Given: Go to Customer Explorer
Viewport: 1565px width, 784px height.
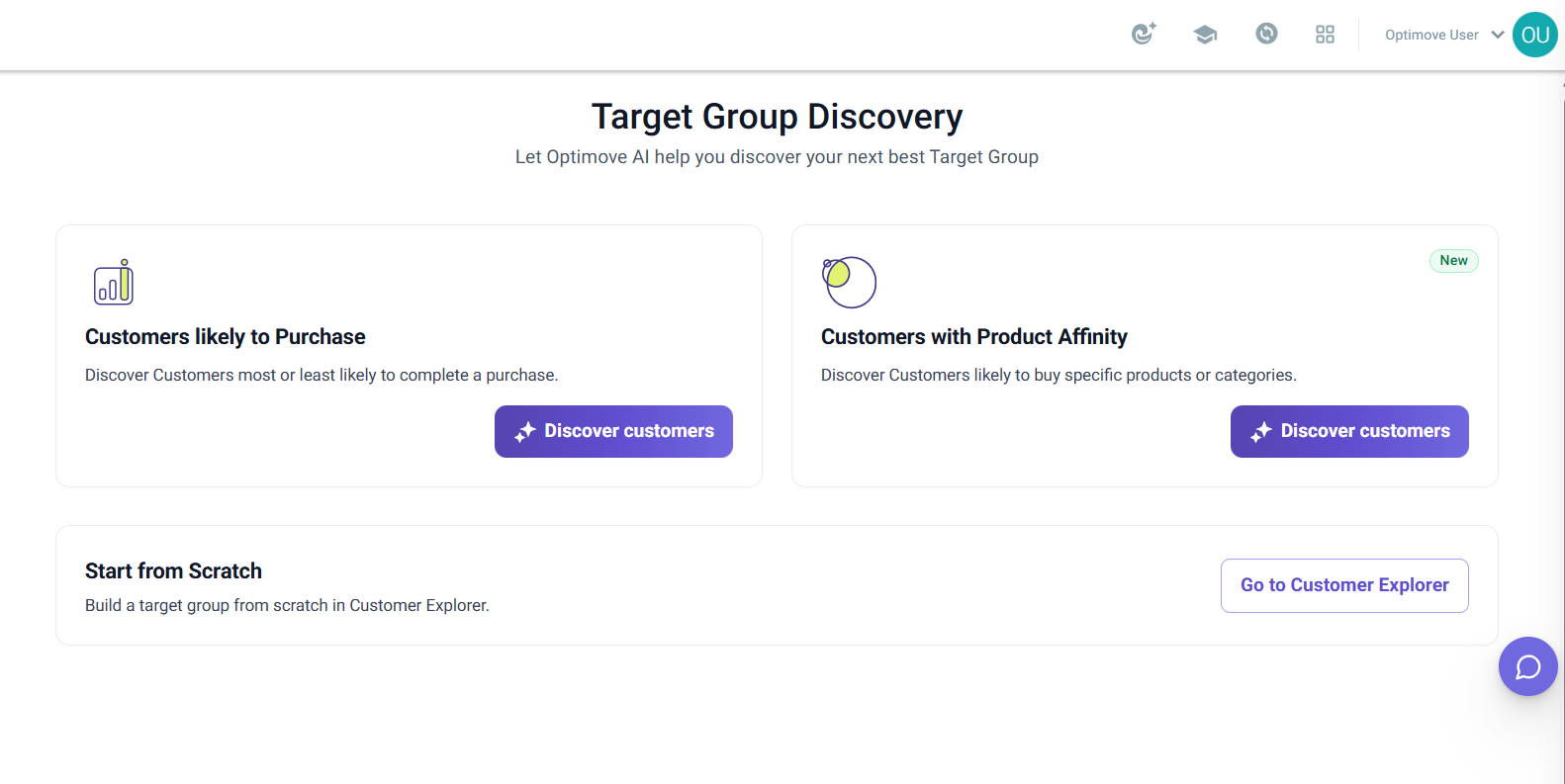Looking at the screenshot, I should point(1344,585).
